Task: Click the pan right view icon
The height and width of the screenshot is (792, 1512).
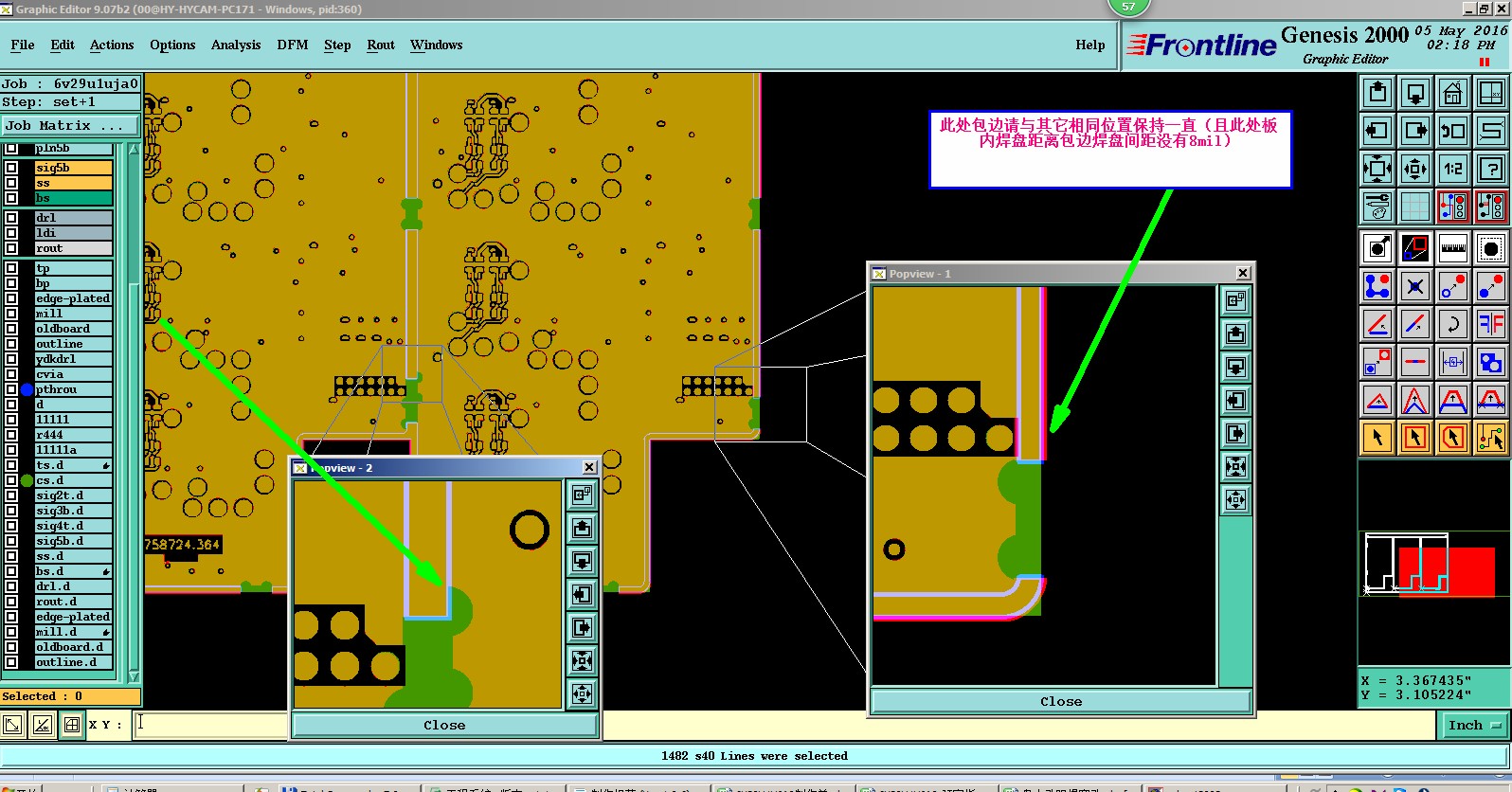Action: click(x=1415, y=131)
